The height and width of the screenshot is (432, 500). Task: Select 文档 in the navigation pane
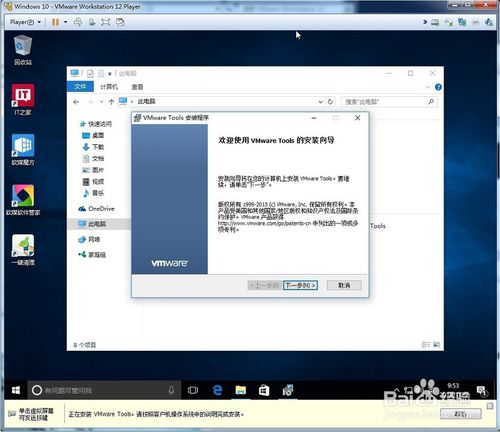point(93,159)
